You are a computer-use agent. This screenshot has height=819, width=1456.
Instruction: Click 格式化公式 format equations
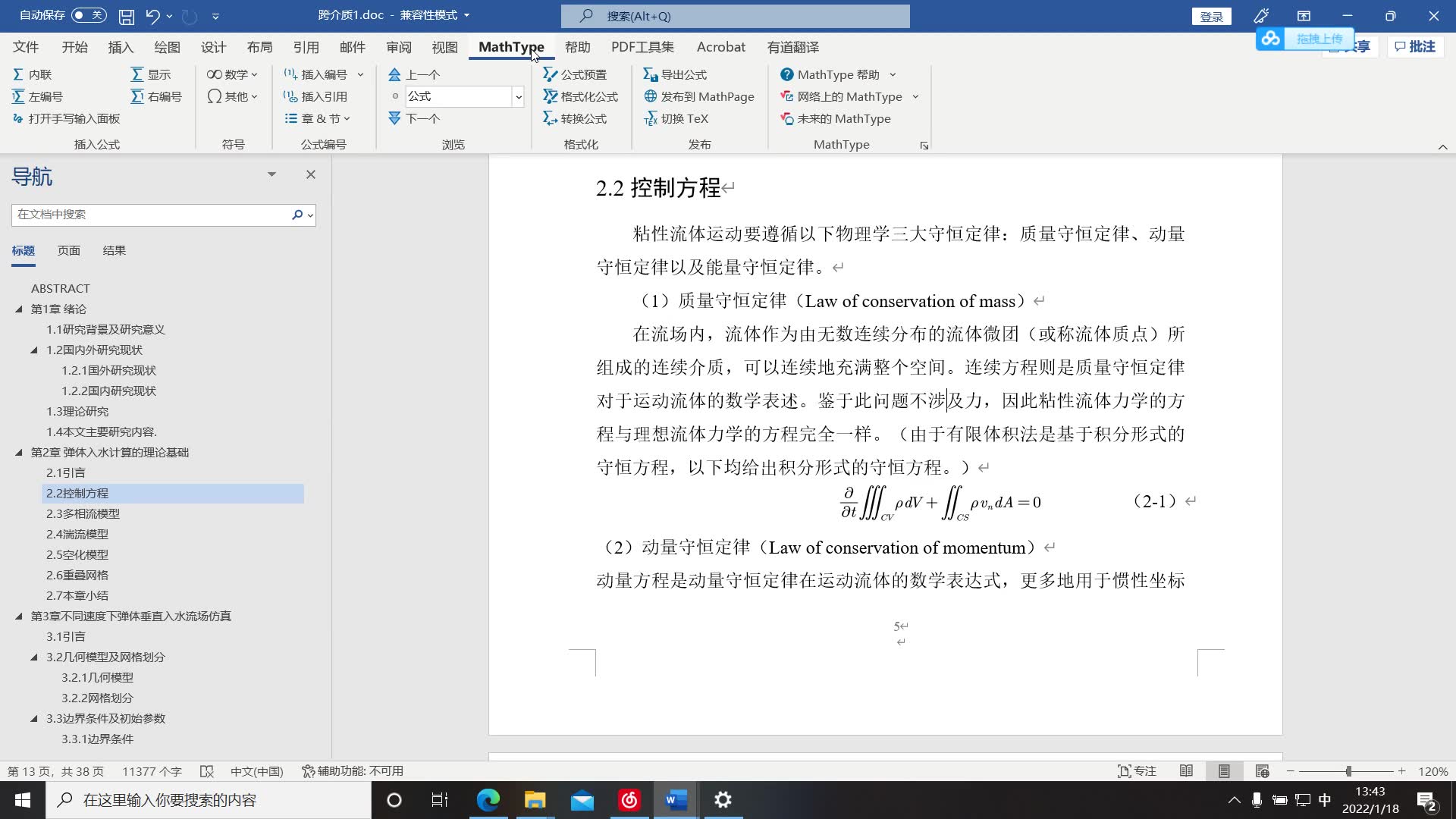point(581,96)
